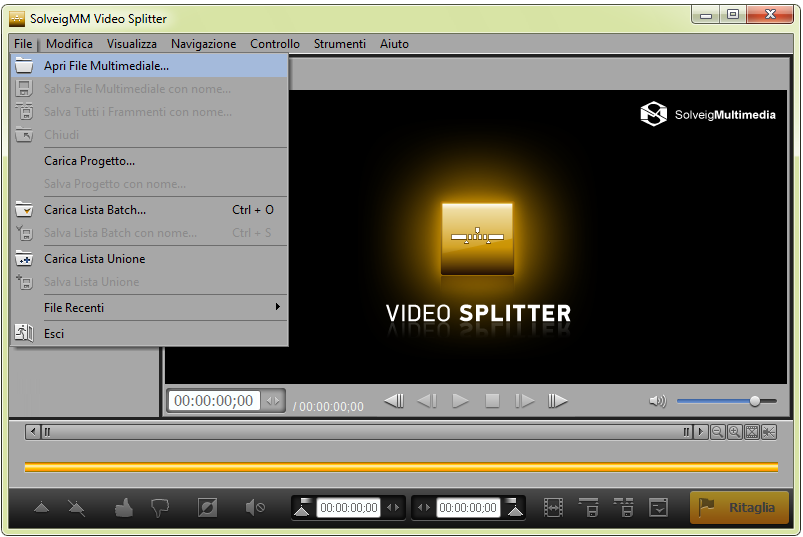This screenshot has width=803, height=537.
Task: Click the stepper arrows beside current time field
Action: [273, 401]
